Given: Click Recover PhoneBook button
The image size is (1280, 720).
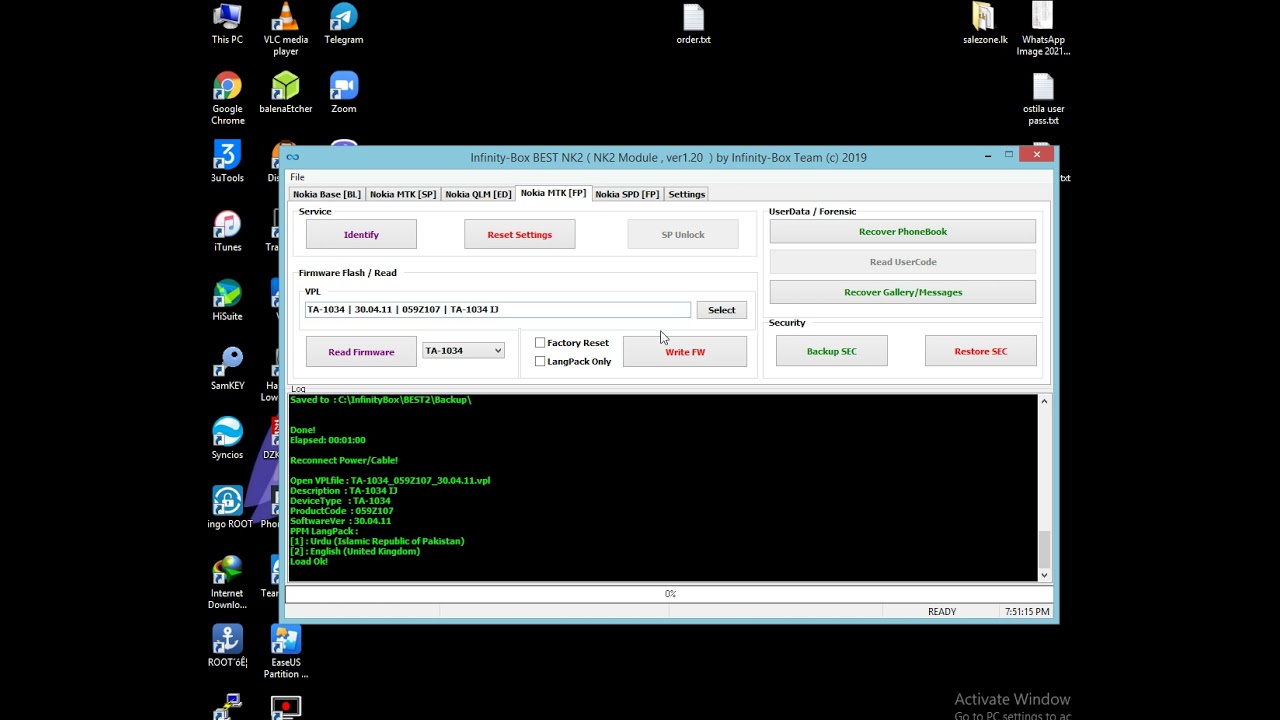Looking at the screenshot, I should tap(903, 232).
